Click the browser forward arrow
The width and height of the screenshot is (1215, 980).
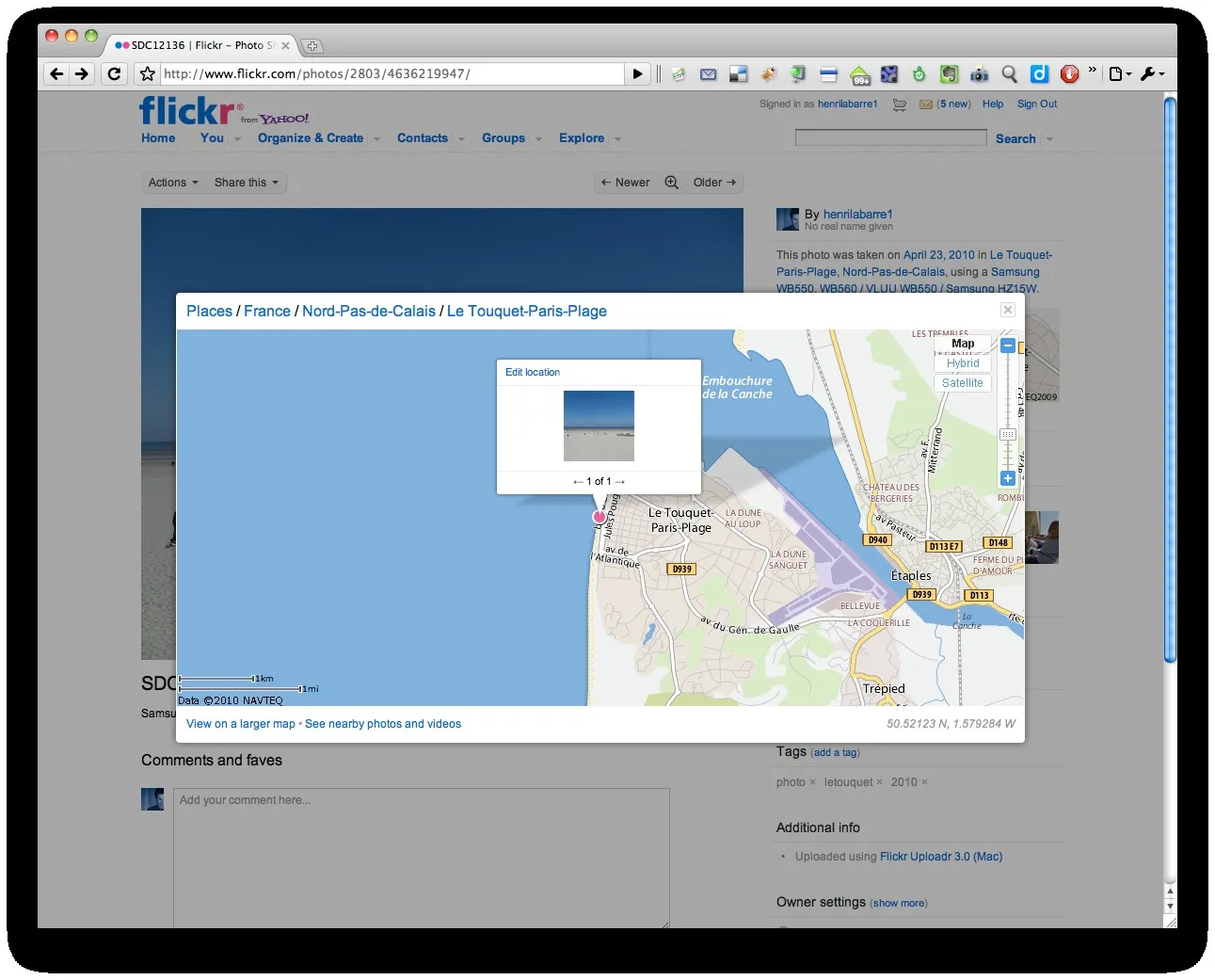(x=82, y=73)
